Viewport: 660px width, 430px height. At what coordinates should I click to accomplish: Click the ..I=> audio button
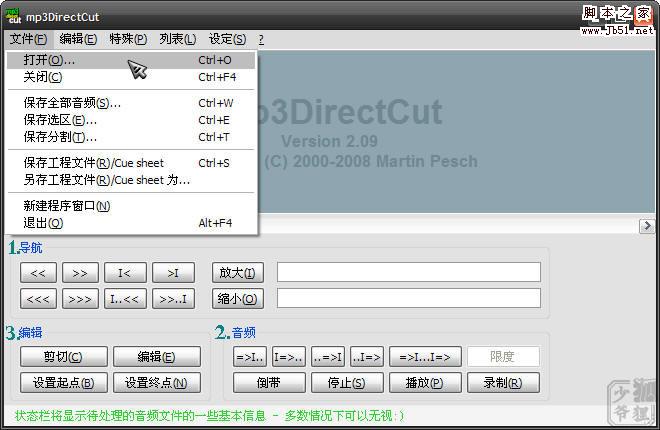(367, 357)
